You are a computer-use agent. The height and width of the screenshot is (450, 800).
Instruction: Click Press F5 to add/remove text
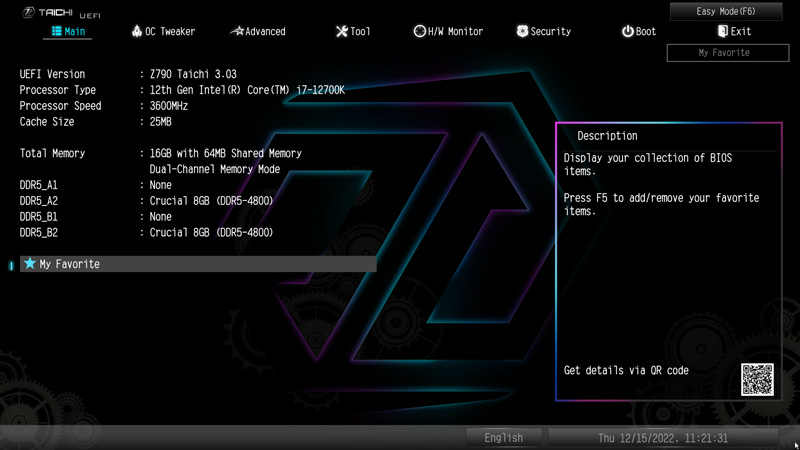coord(661,204)
